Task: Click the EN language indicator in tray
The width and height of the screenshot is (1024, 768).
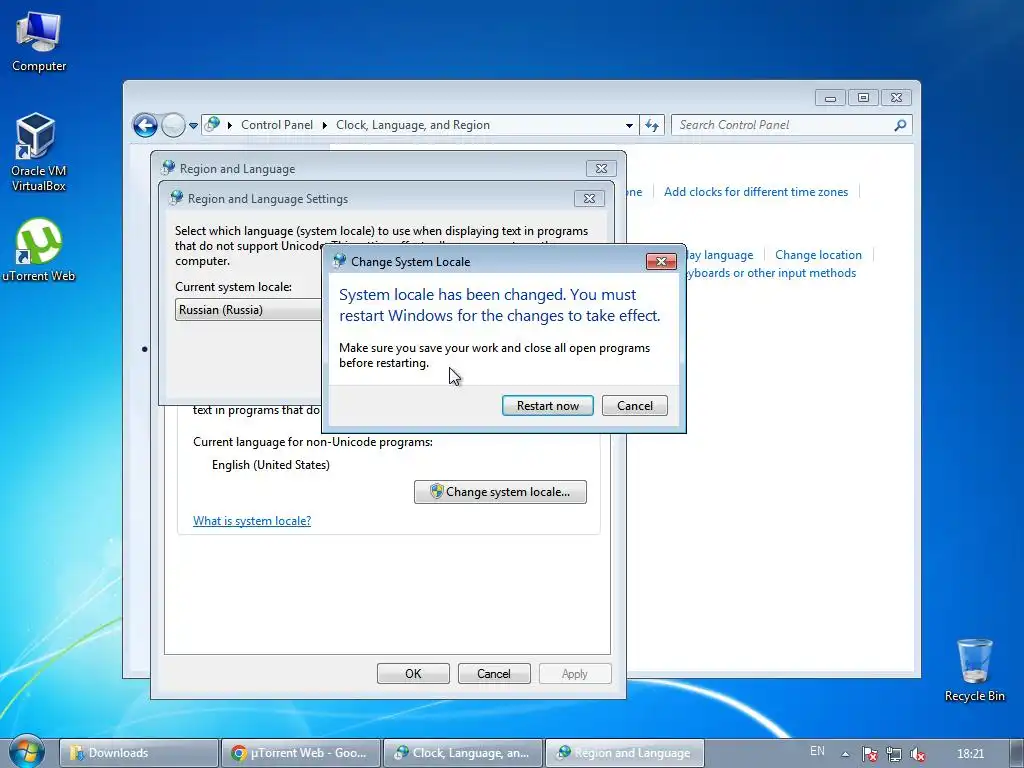Action: [x=817, y=751]
